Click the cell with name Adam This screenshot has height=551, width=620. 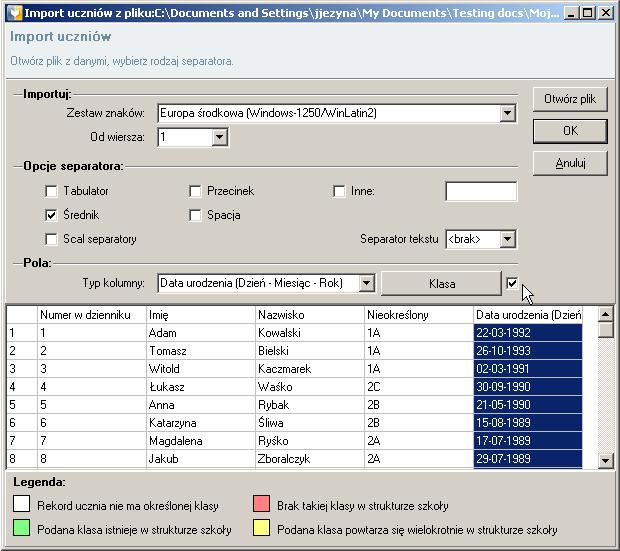pyautogui.click(x=201, y=333)
